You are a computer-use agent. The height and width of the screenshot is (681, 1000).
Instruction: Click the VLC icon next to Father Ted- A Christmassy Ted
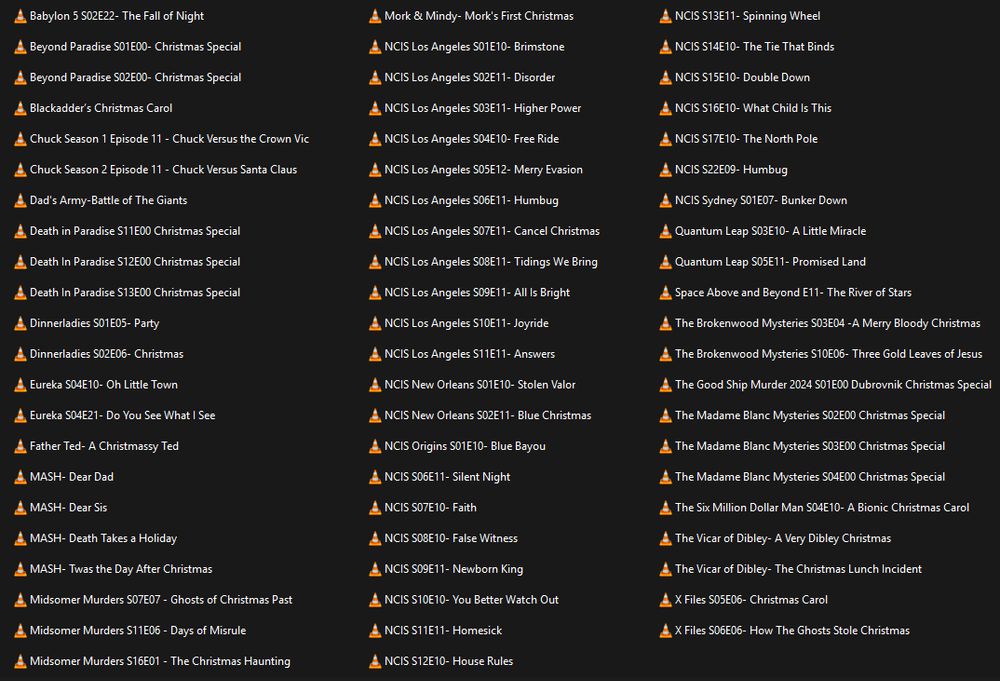[x=20, y=446]
